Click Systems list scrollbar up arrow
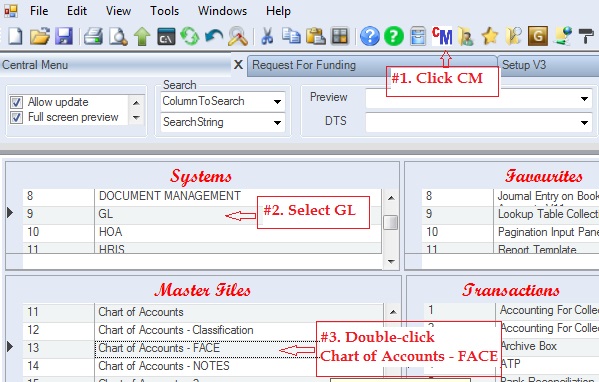599x382 pixels. 391,198
